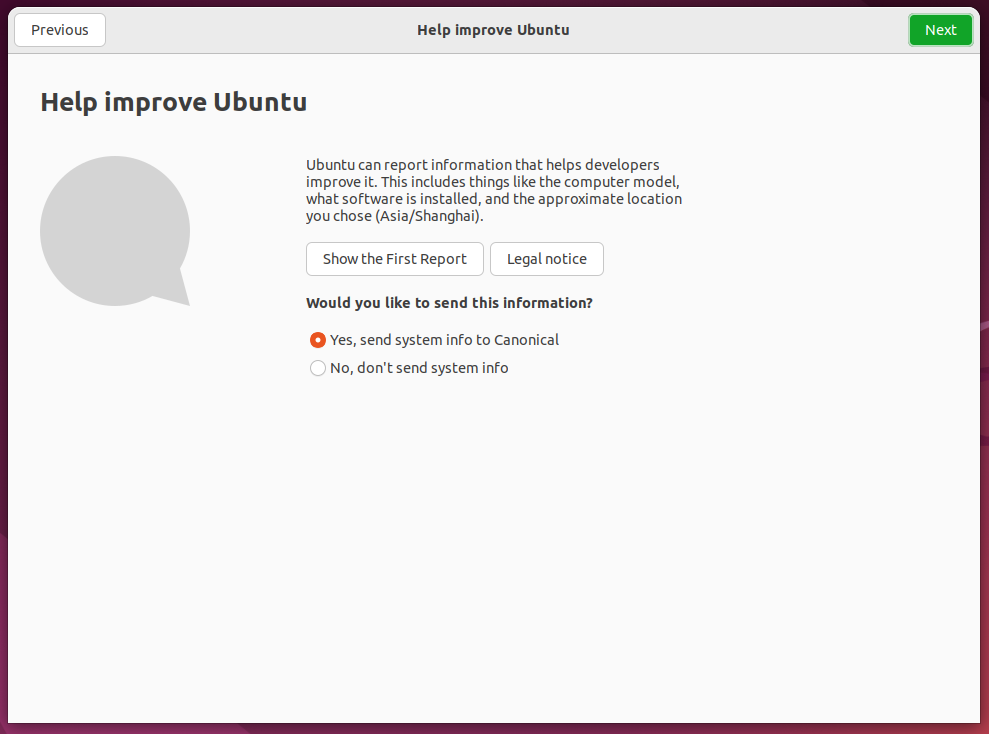Click the large 'Help improve Ubuntu' page heading

[x=173, y=102]
